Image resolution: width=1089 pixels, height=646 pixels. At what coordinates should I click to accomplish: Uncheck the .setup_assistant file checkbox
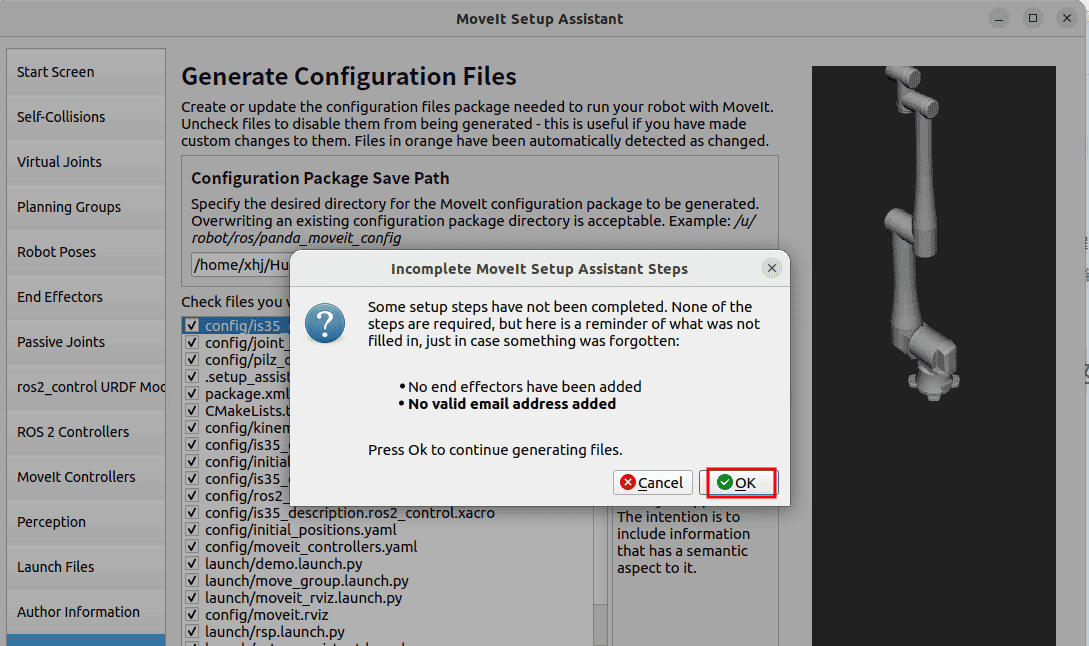192,376
